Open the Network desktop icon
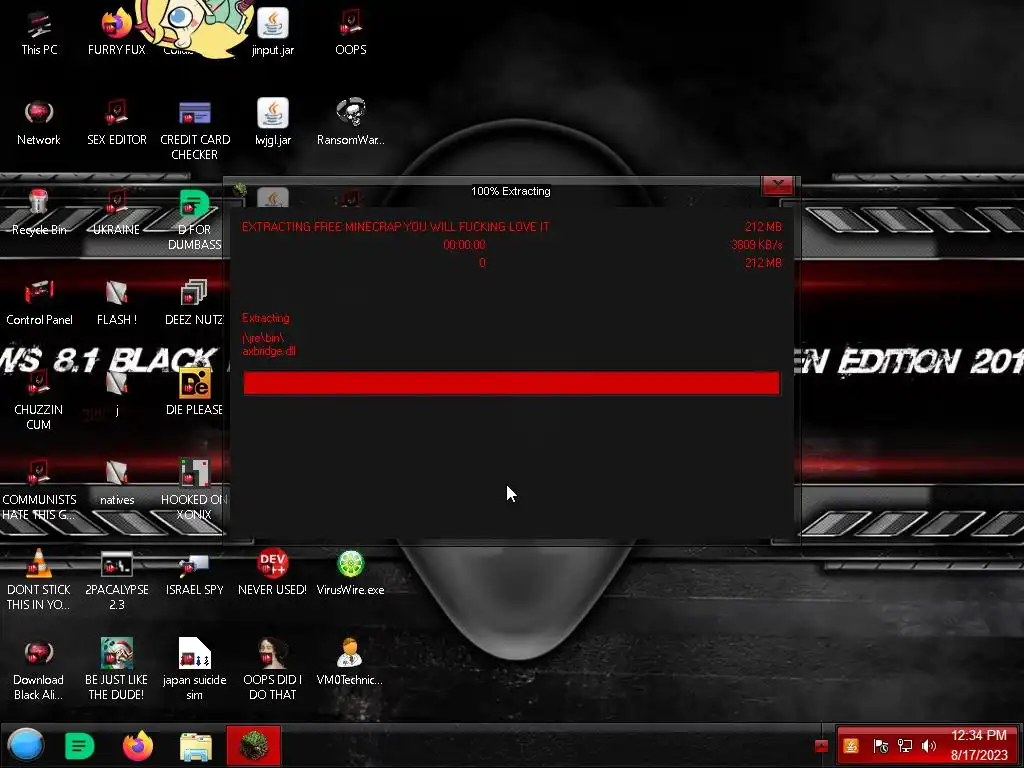Screen dimensions: 1024x768 point(39,123)
